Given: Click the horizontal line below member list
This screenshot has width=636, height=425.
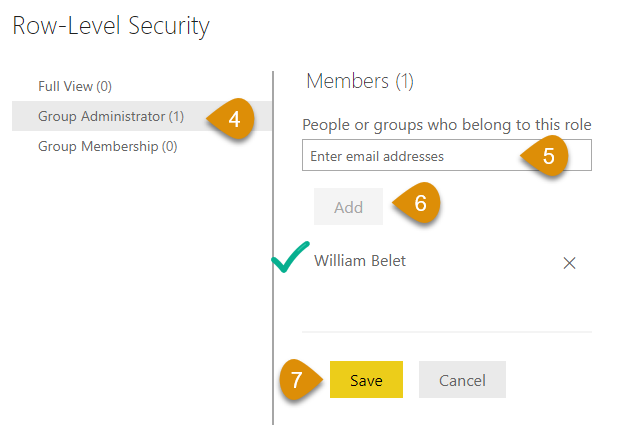Looking at the screenshot, I should coord(446,331).
